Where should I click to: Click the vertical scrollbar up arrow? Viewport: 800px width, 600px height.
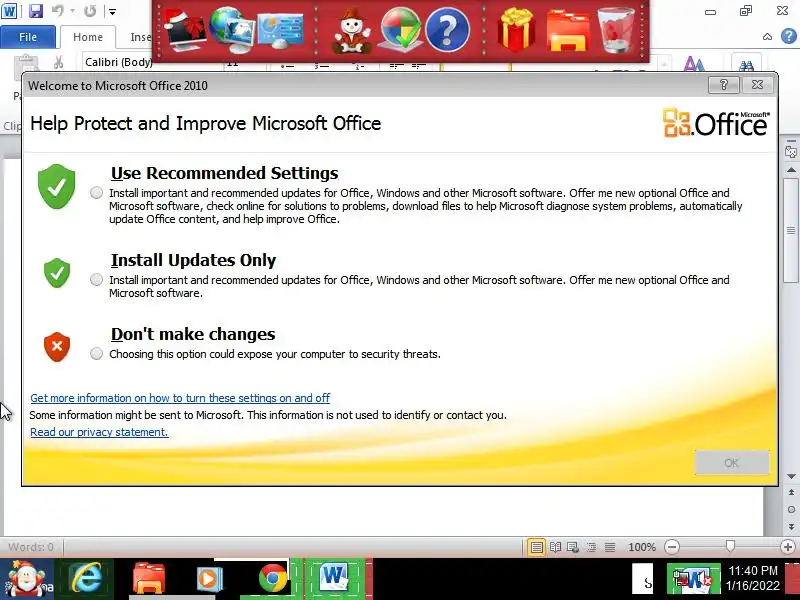791,169
